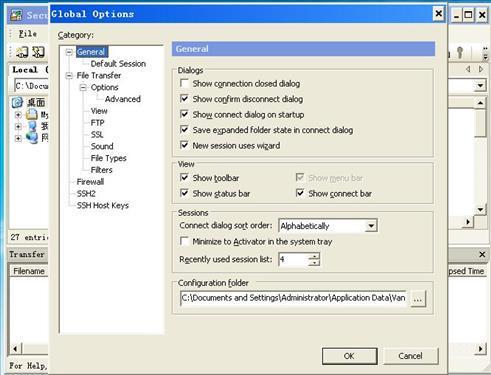
Task: Toggle Show connection closed dialog checkbox
Action: click(x=184, y=83)
